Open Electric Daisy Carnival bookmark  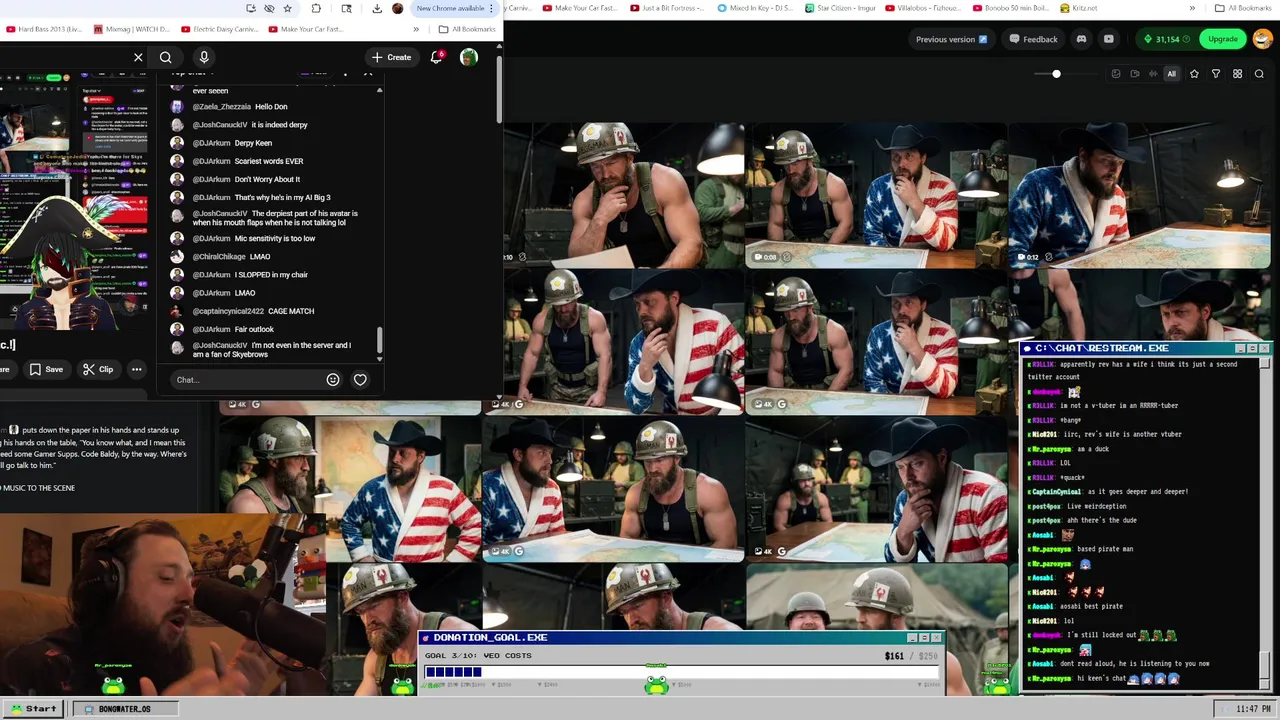tap(219, 29)
